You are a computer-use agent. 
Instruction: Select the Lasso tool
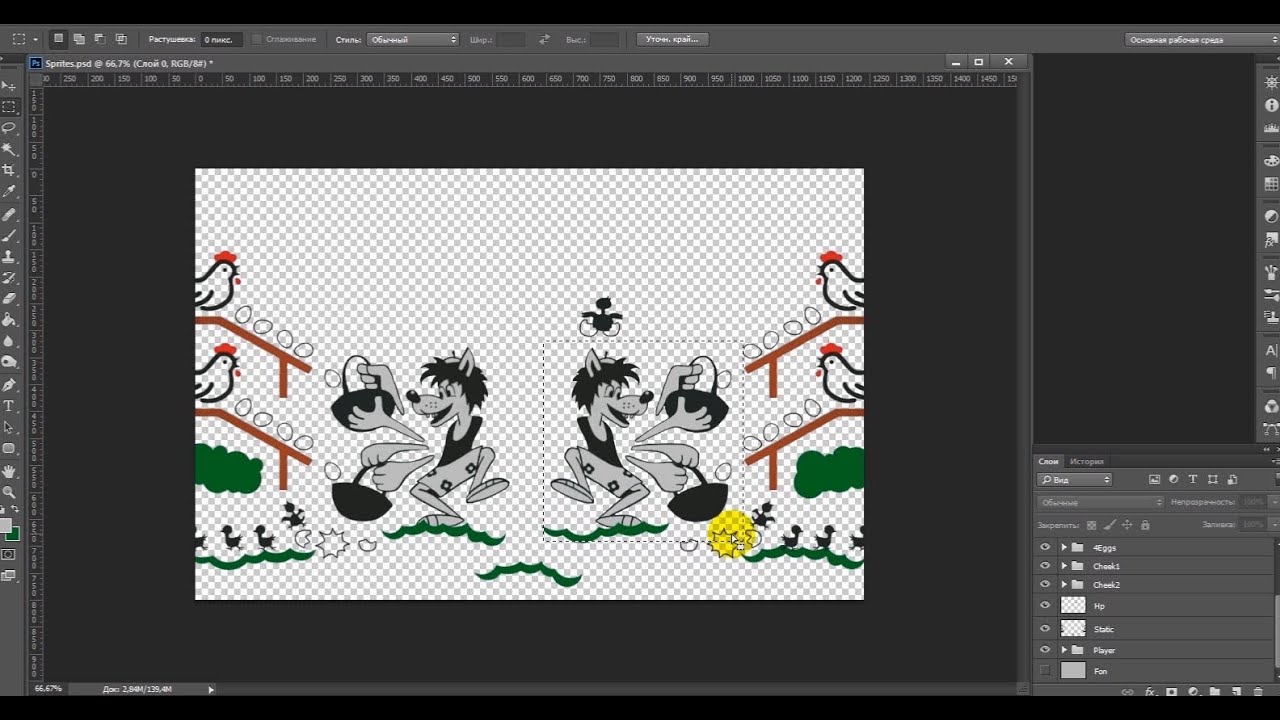9,128
